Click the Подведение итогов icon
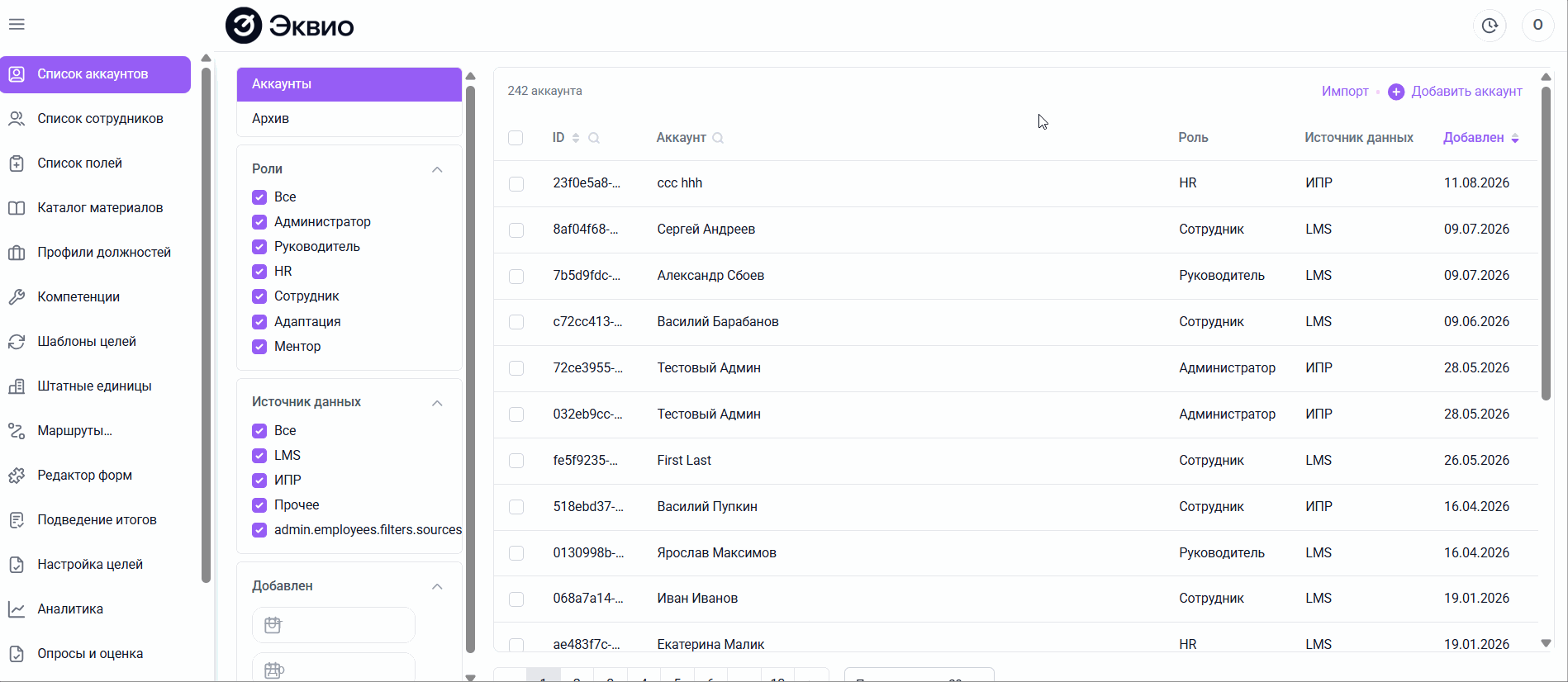This screenshot has width=1568, height=682. 17,520
